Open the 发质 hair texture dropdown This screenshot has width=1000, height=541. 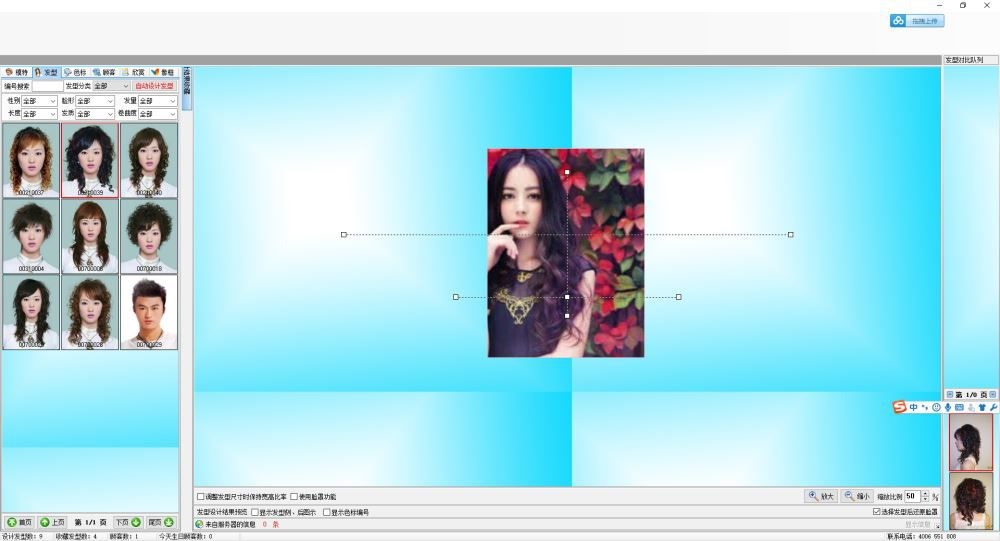[94, 114]
